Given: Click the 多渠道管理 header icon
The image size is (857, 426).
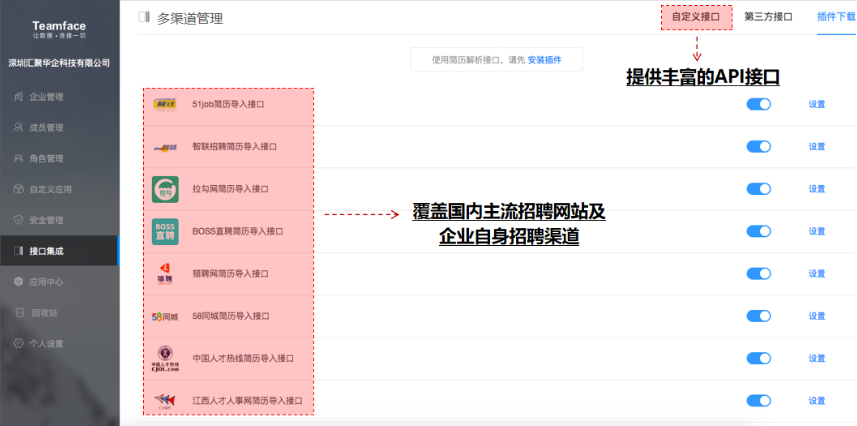Looking at the screenshot, I should (x=144, y=17).
